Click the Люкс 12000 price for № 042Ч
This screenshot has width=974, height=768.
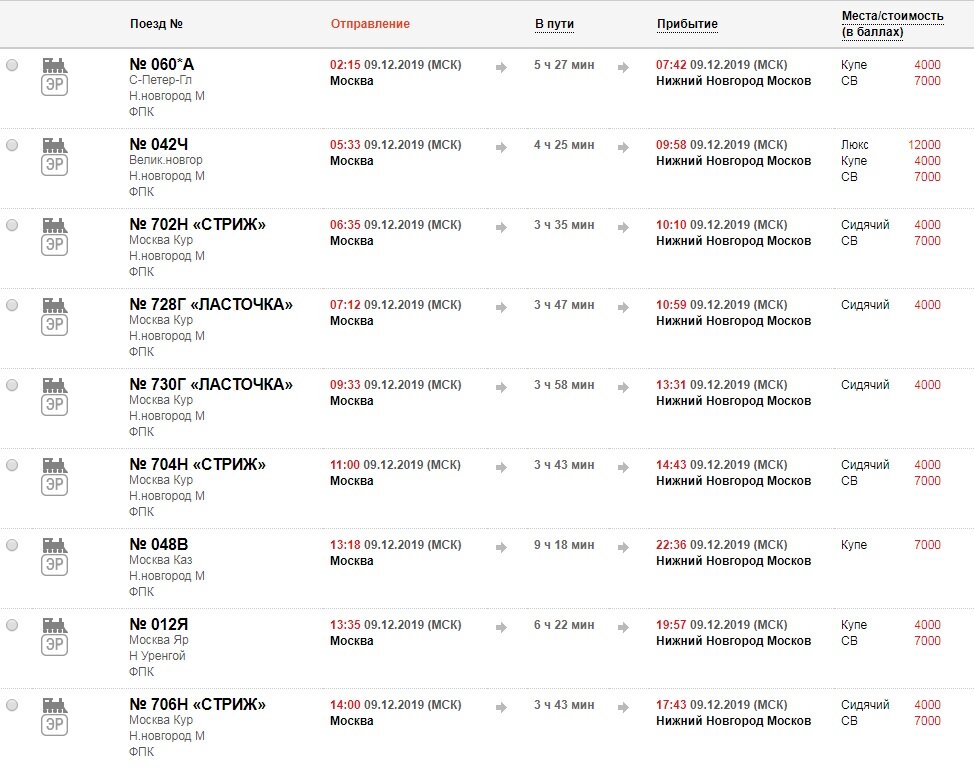click(x=924, y=145)
